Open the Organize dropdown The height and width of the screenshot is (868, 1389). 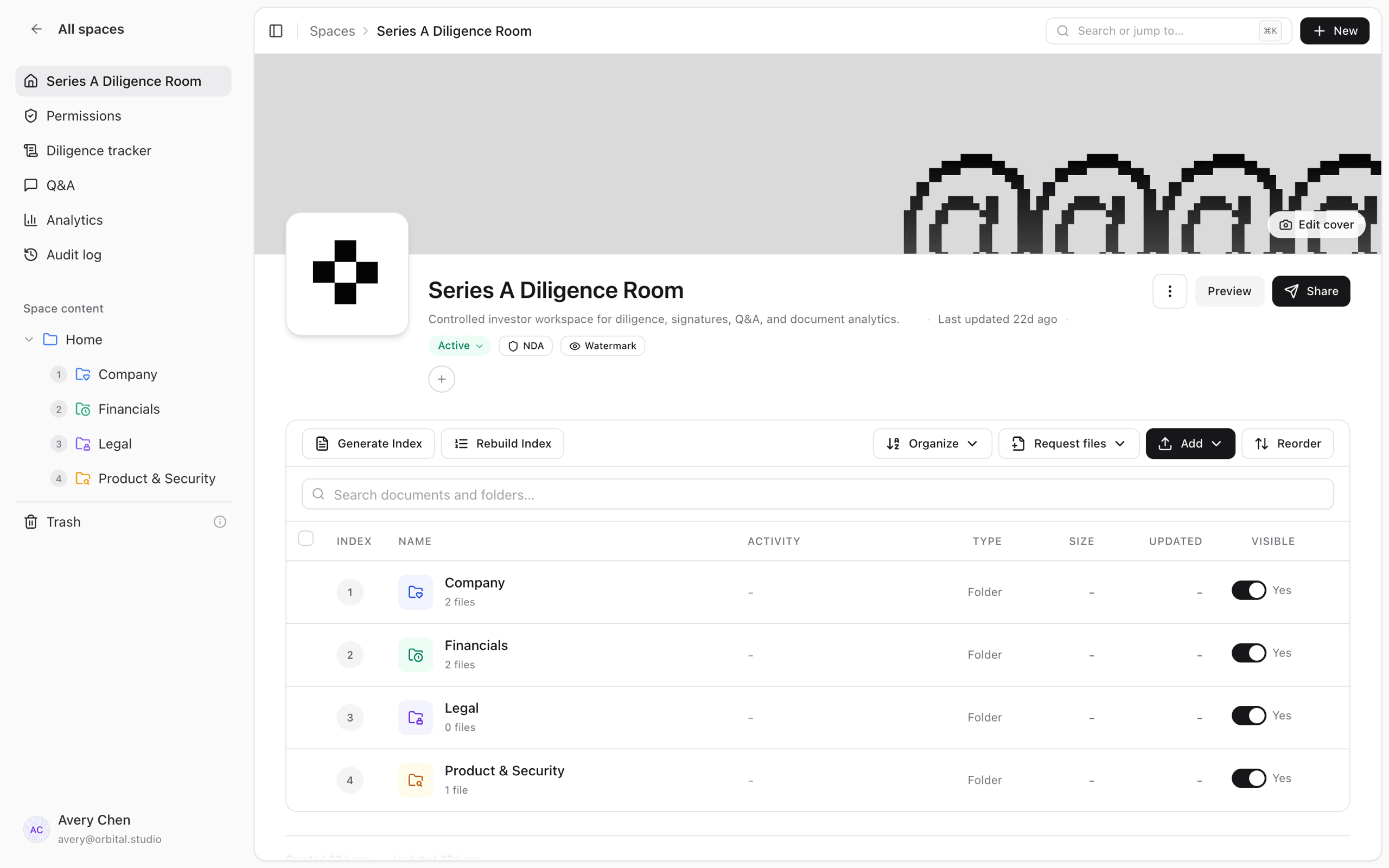[932, 444]
